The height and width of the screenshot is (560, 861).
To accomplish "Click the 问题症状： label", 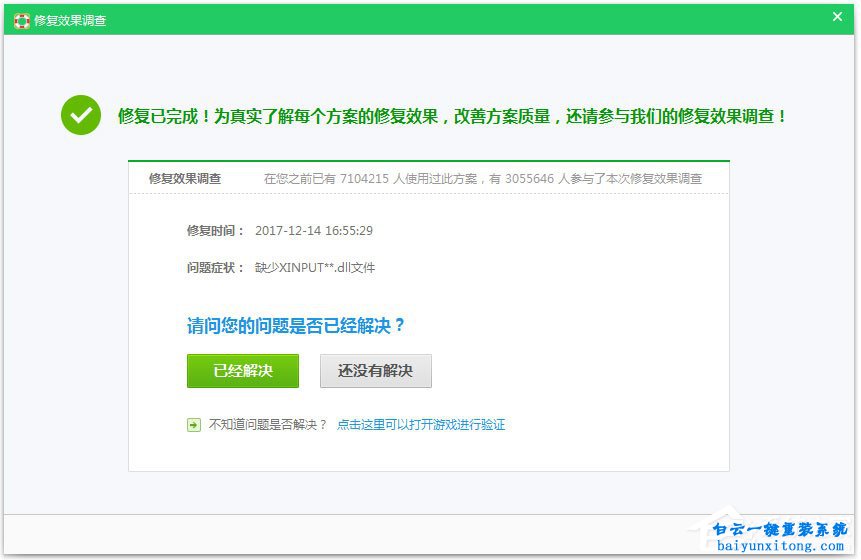I will (215, 267).
